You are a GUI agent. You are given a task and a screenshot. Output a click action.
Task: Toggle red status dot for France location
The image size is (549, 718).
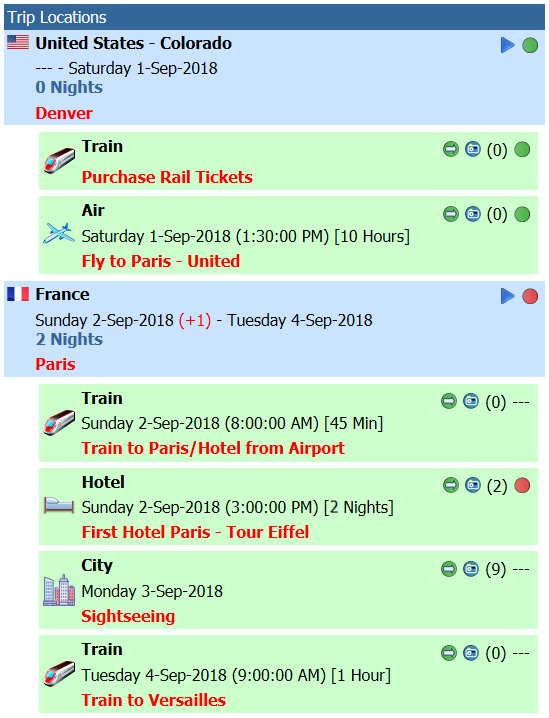[530, 296]
